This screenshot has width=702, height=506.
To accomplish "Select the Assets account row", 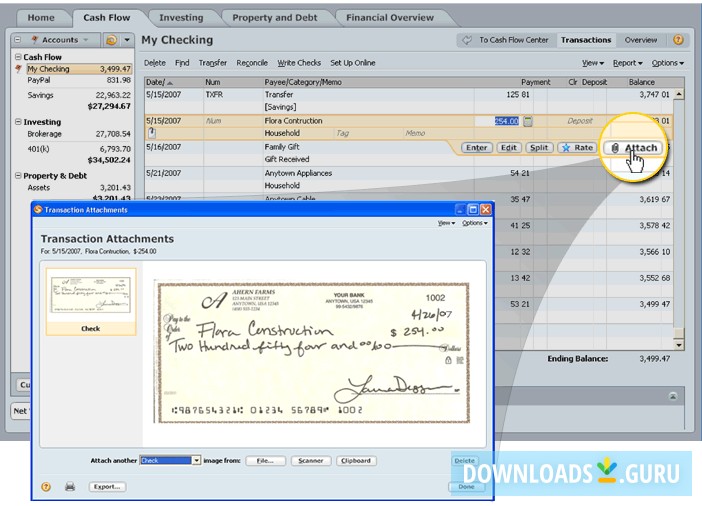I will 79,188.
